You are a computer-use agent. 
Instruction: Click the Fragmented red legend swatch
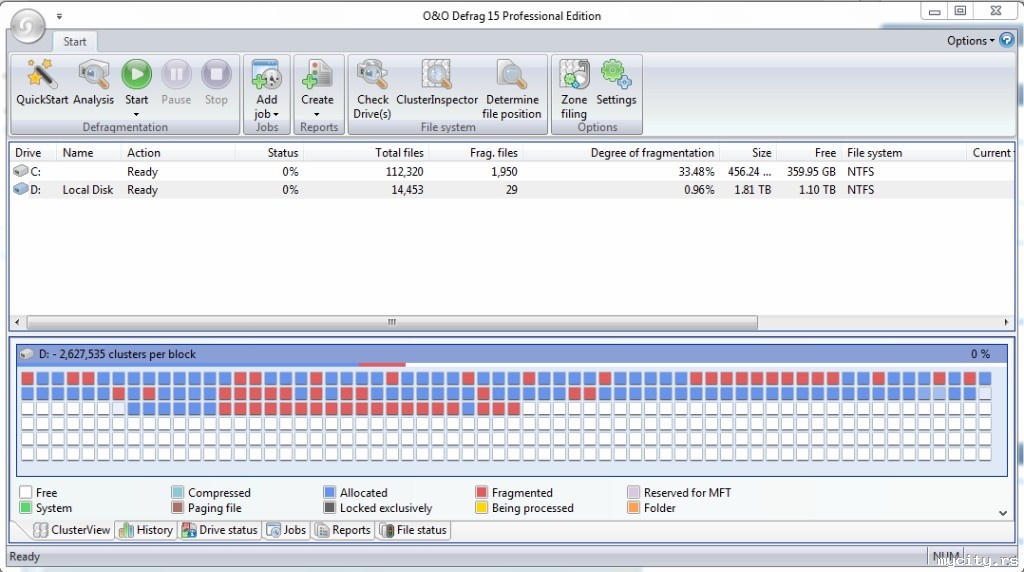(x=481, y=492)
